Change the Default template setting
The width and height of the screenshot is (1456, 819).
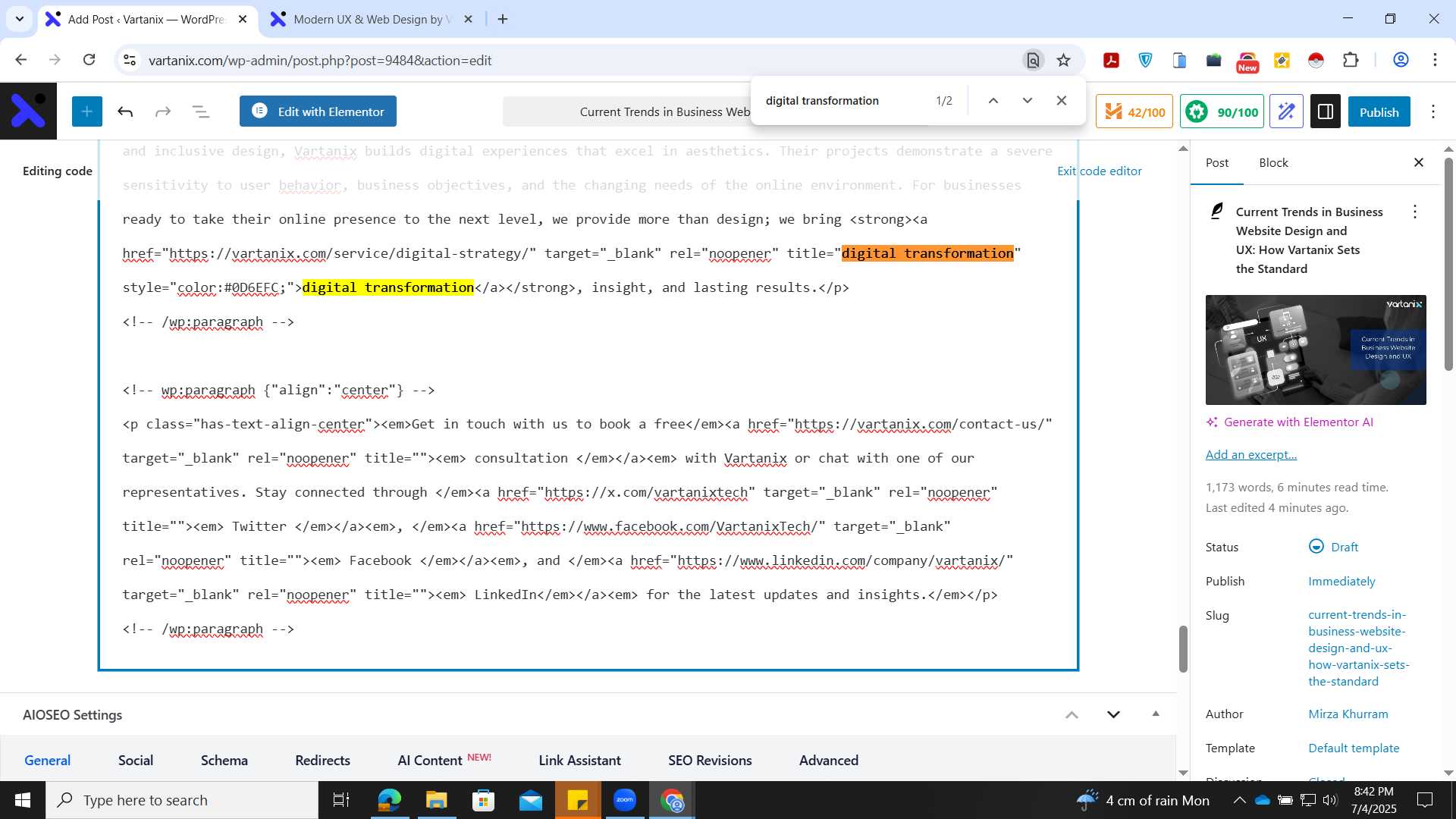point(1354,748)
